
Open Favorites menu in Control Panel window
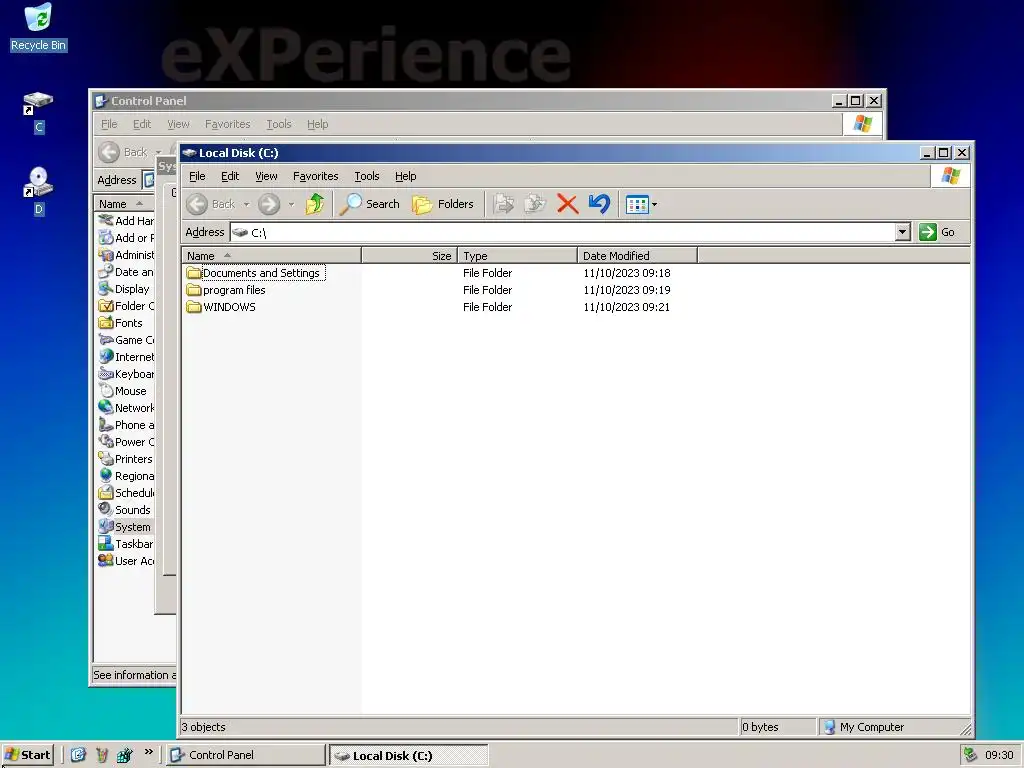[227, 124]
